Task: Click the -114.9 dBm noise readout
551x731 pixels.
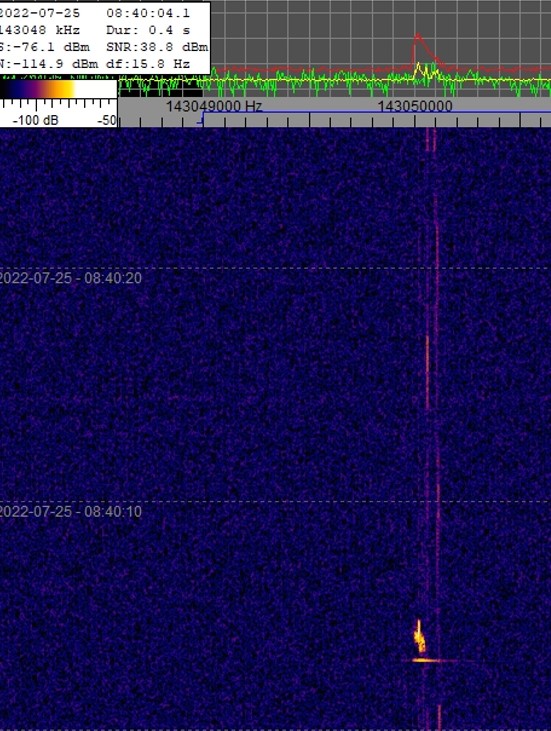Action: (49, 63)
